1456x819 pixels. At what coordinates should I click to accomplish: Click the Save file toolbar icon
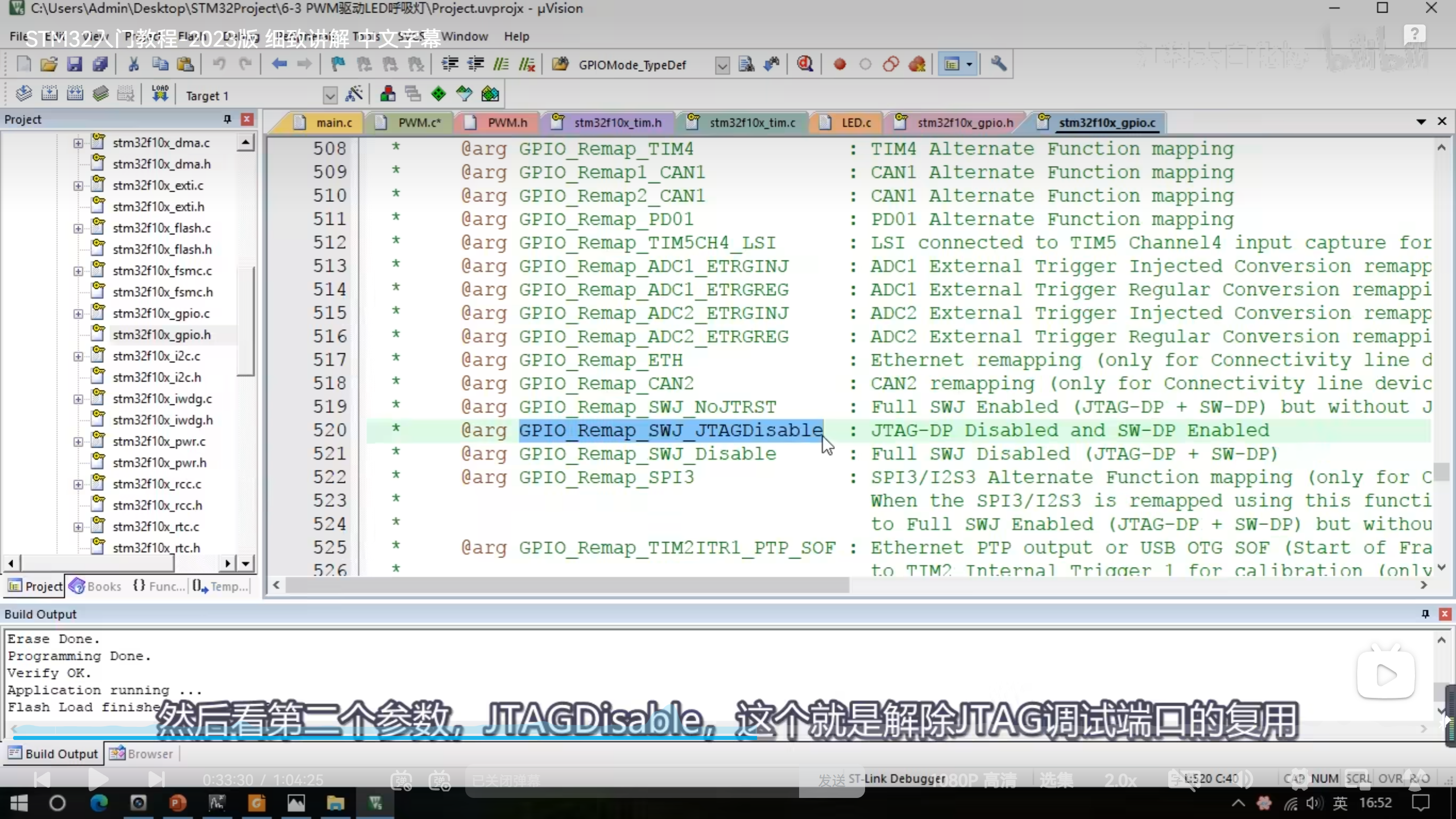coord(75,64)
